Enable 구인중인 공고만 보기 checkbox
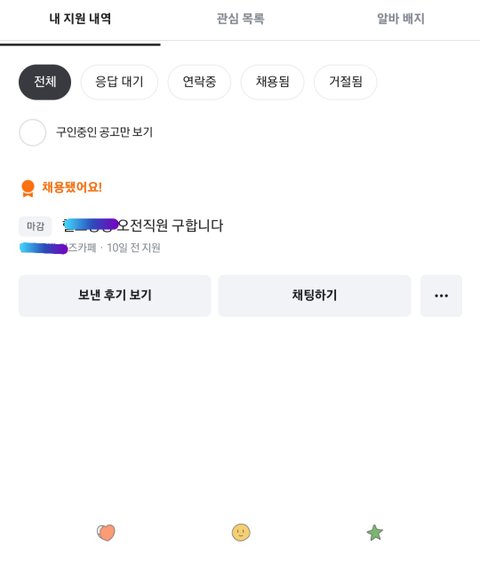Screen dimensions: 480x561 pyautogui.click(x=33, y=132)
